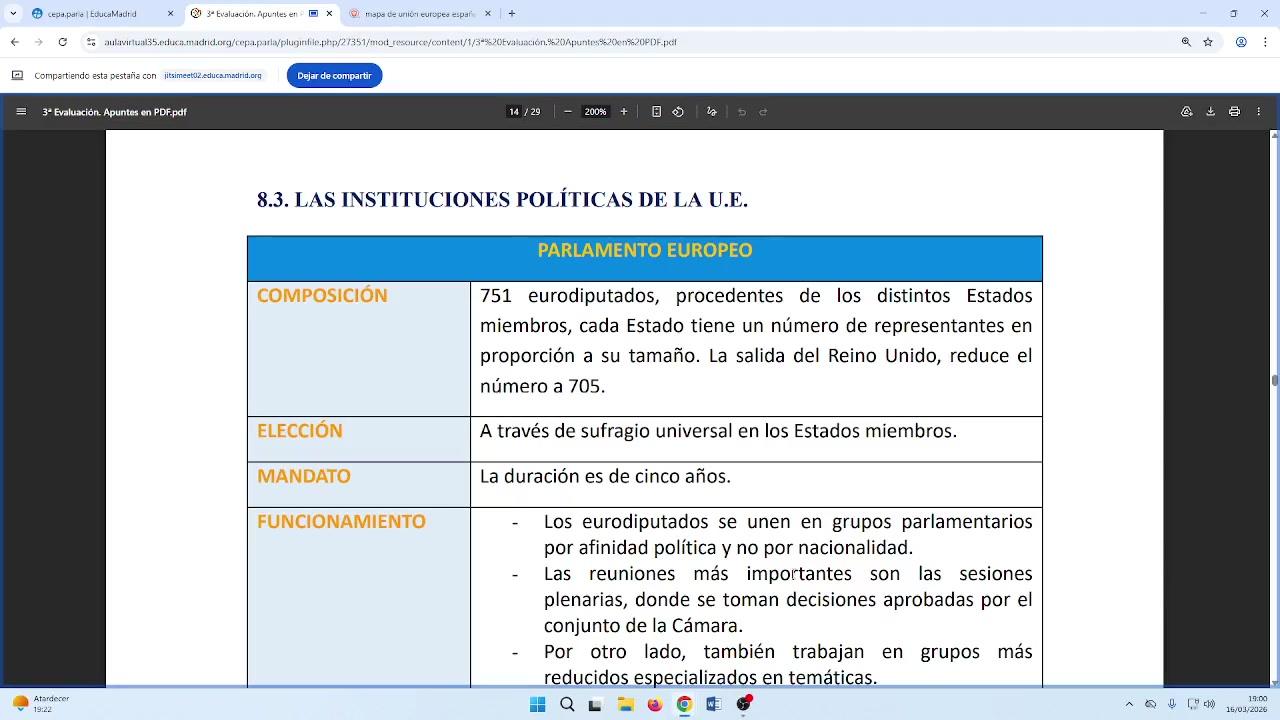Viewport: 1280px width, 720px height.
Task: View site information icon in address bar
Action: click(x=91, y=42)
